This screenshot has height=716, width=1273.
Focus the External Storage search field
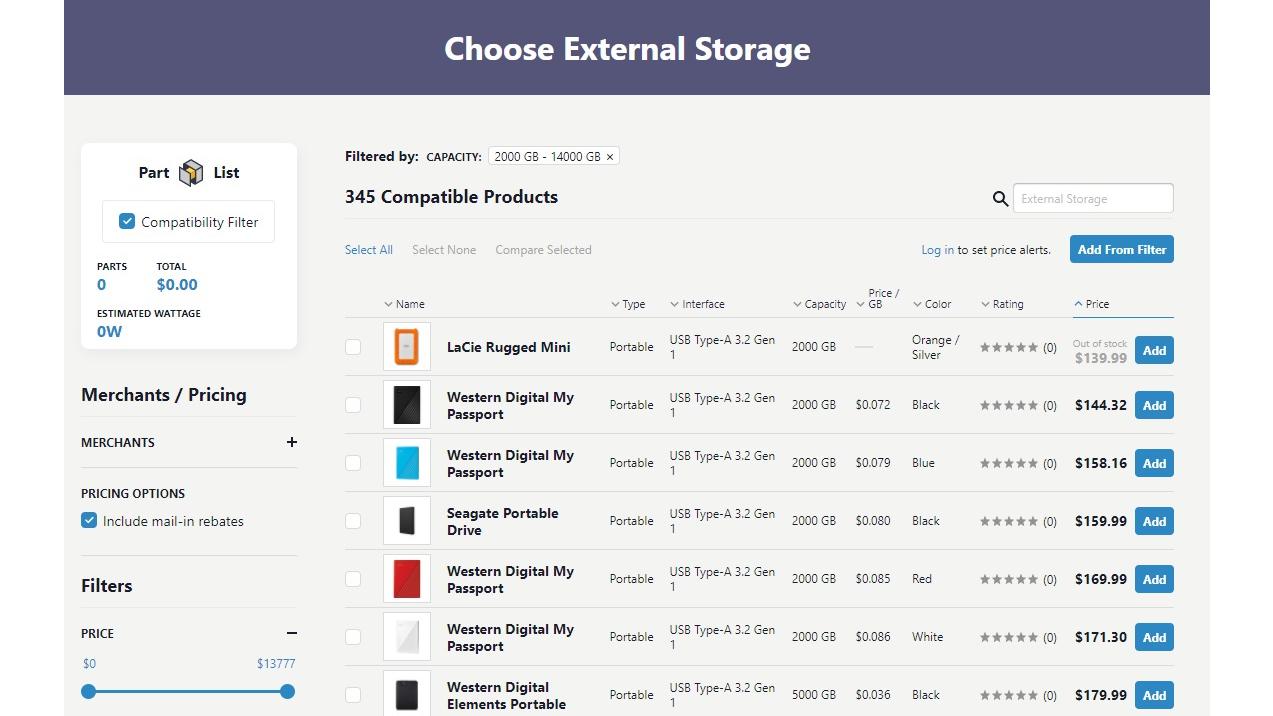point(1093,198)
